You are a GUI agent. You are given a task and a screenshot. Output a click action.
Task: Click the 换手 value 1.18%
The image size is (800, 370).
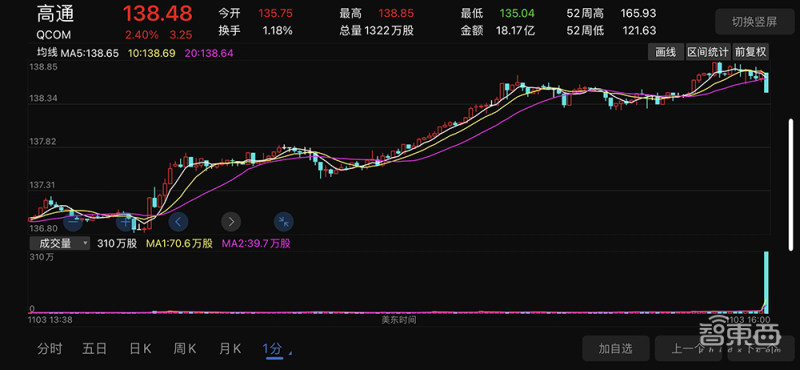point(278,31)
